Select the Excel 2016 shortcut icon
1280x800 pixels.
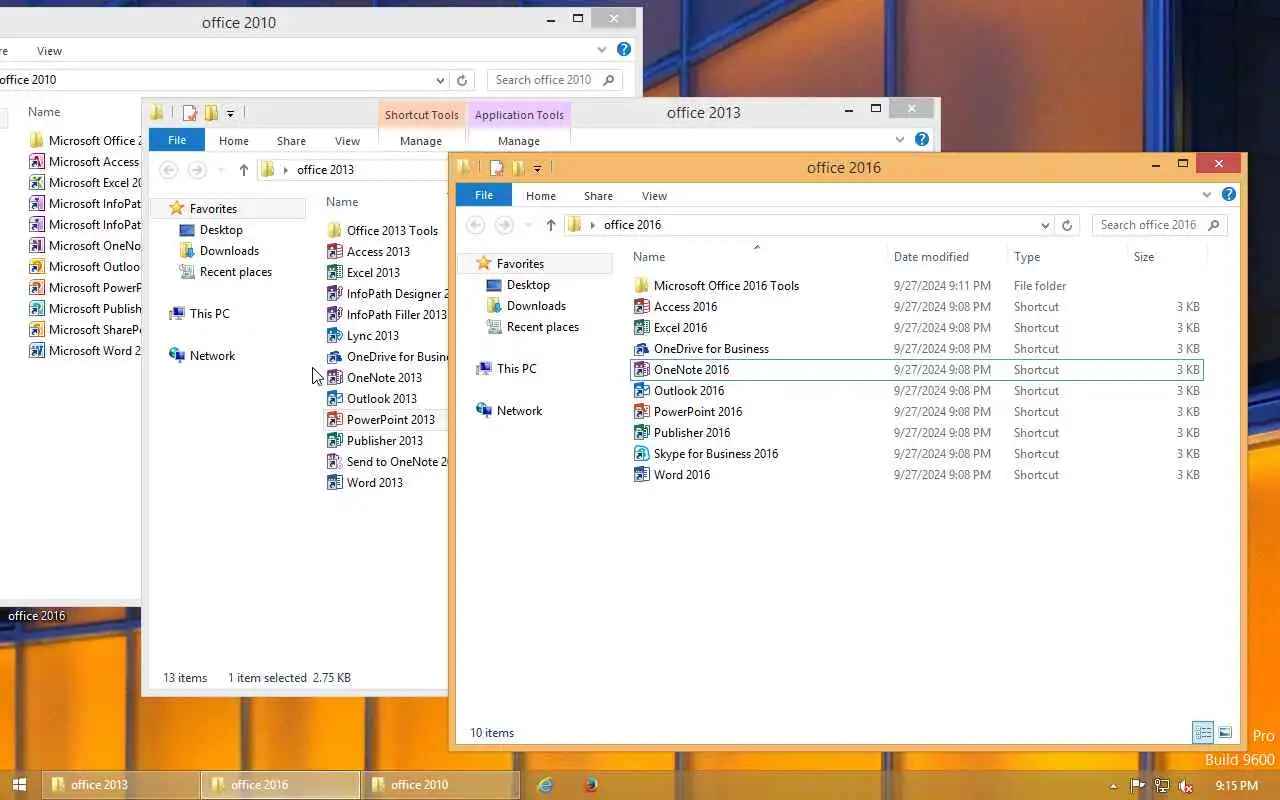pos(642,328)
